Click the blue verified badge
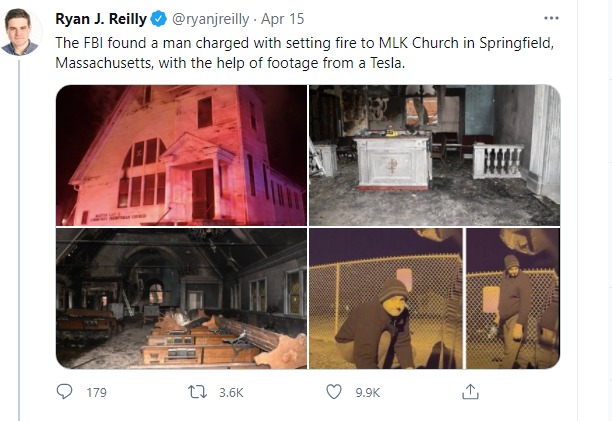The height and width of the screenshot is (421, 612). click(156, 18)
